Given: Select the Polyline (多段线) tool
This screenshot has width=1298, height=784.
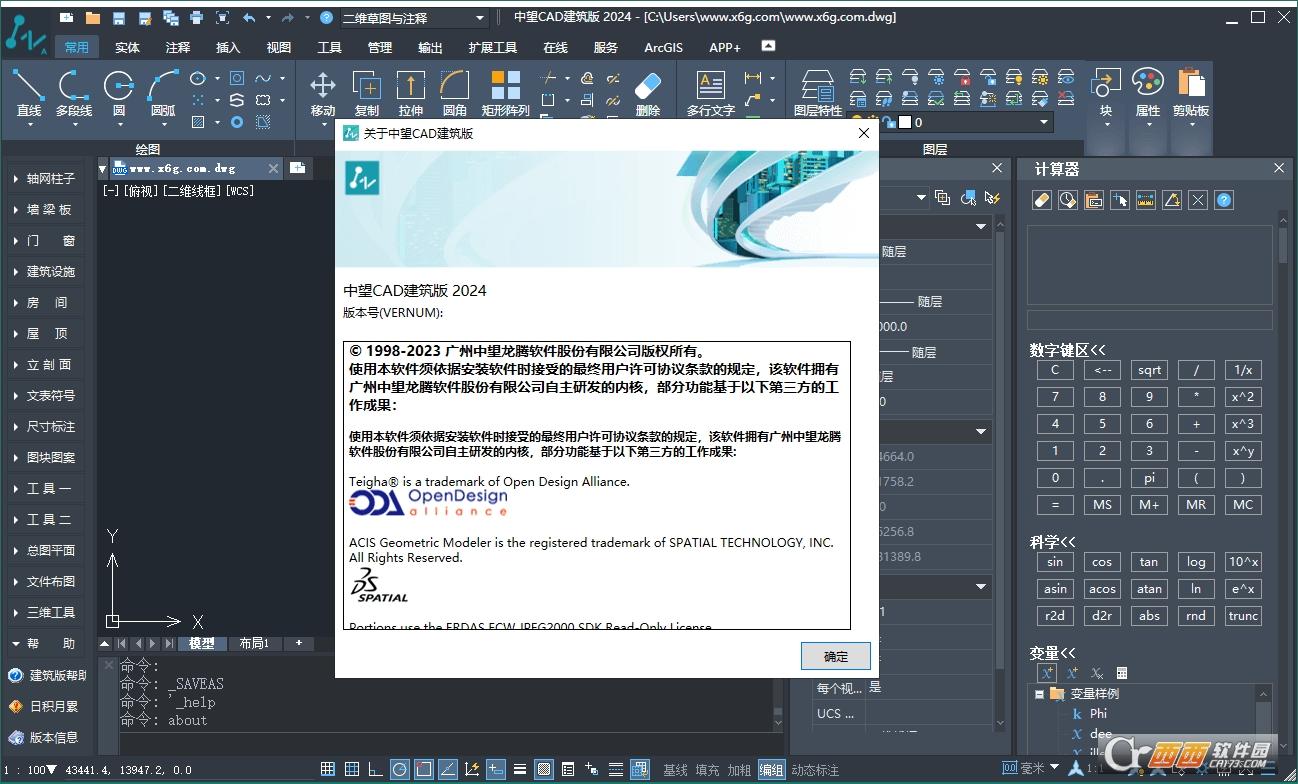Looking at the screenshot, I should (x=74, y=95).
